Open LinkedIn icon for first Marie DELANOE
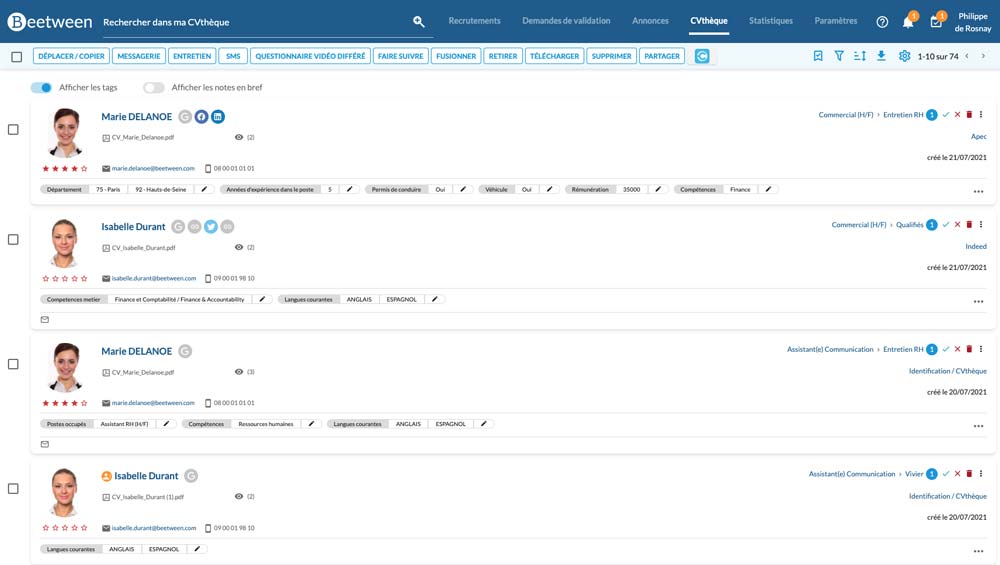The width and height of the screenshot is (1000, 565). click(218, 117)
